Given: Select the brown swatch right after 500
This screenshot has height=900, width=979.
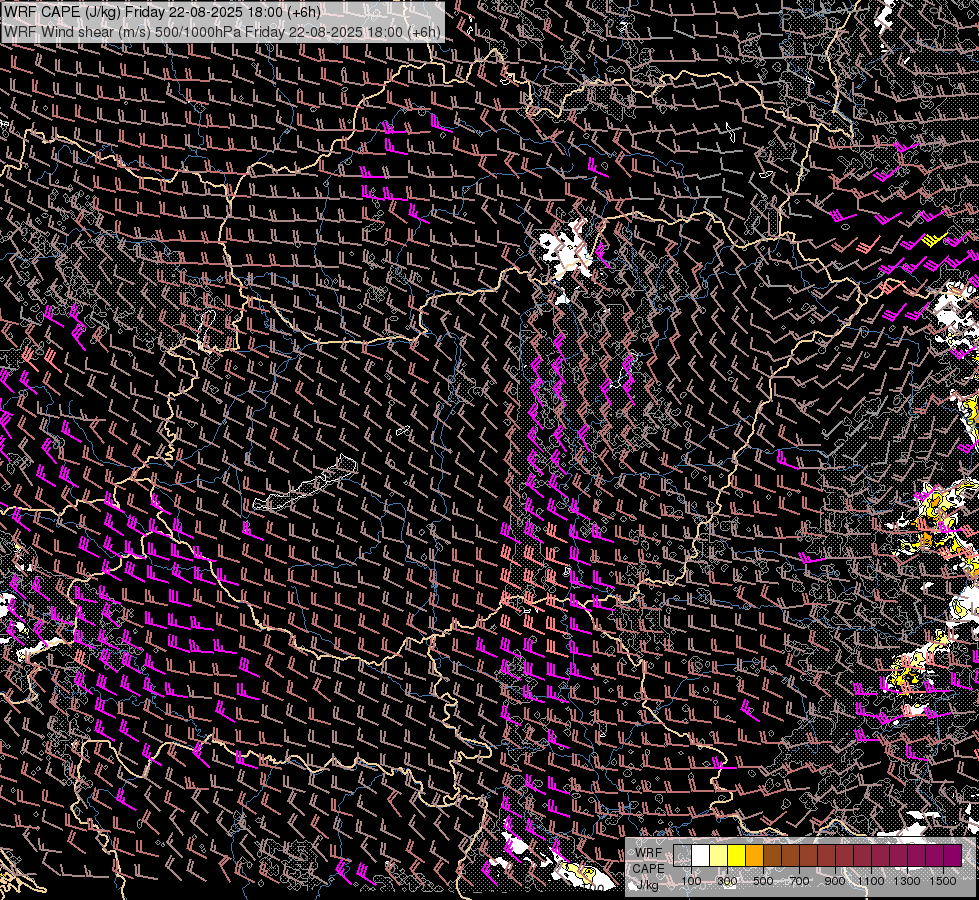Looking at the screenshot, I should coord(772,855).
